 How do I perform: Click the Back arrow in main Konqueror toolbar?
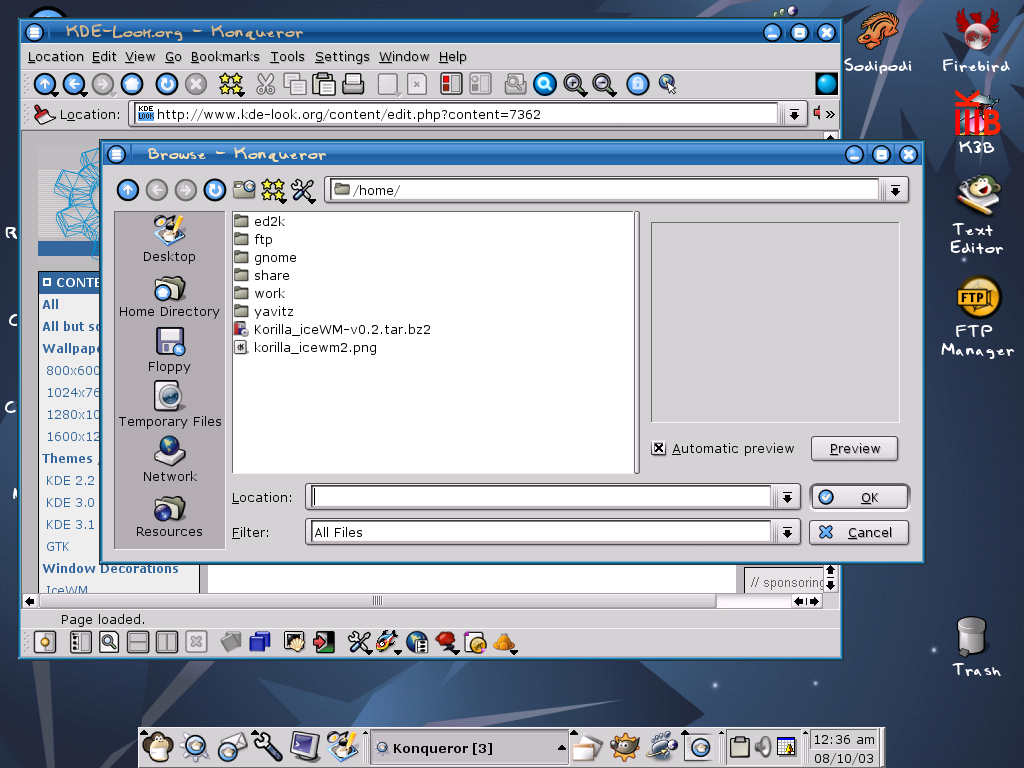pyautogui.click(x=74, y=84)
